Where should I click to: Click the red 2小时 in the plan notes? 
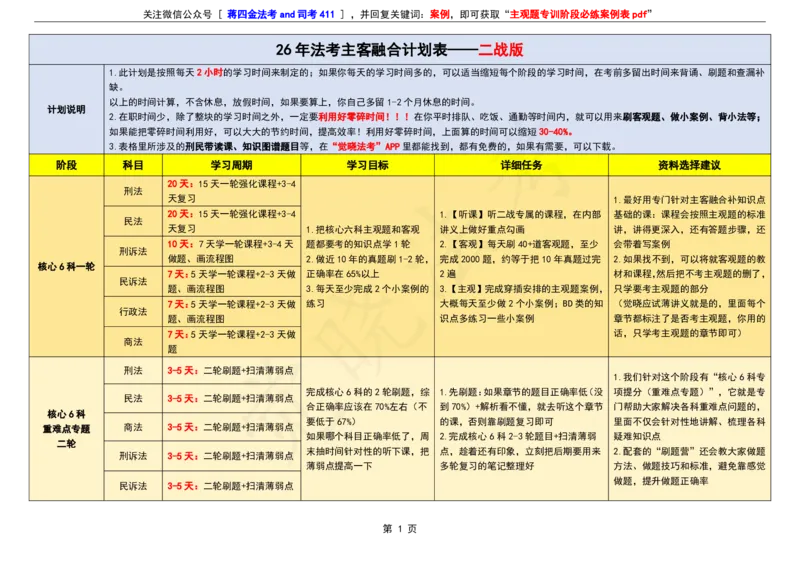tap(210, 72)
